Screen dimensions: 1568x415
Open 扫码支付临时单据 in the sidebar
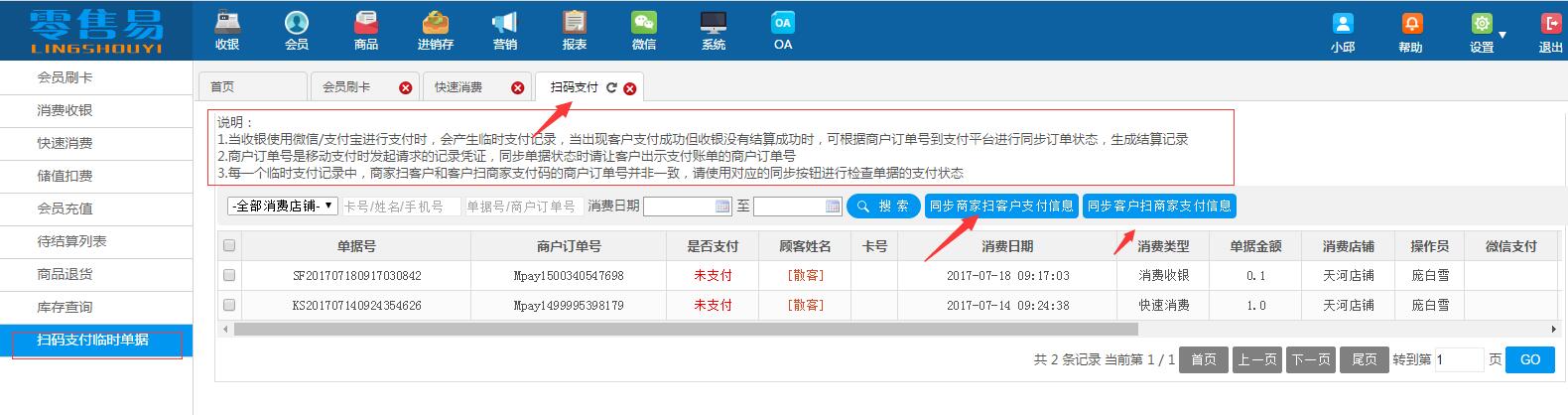click(x=96, y=340)
